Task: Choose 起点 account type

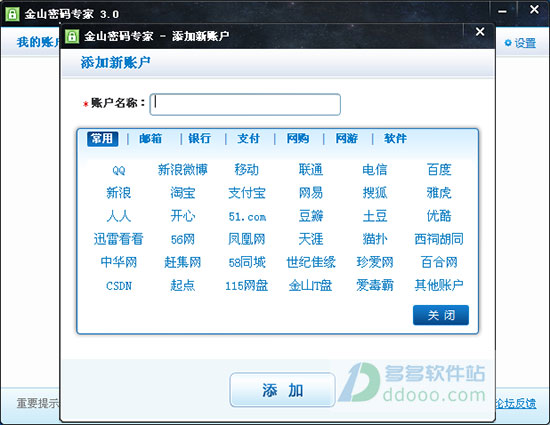Action: [x=183, y=285]
